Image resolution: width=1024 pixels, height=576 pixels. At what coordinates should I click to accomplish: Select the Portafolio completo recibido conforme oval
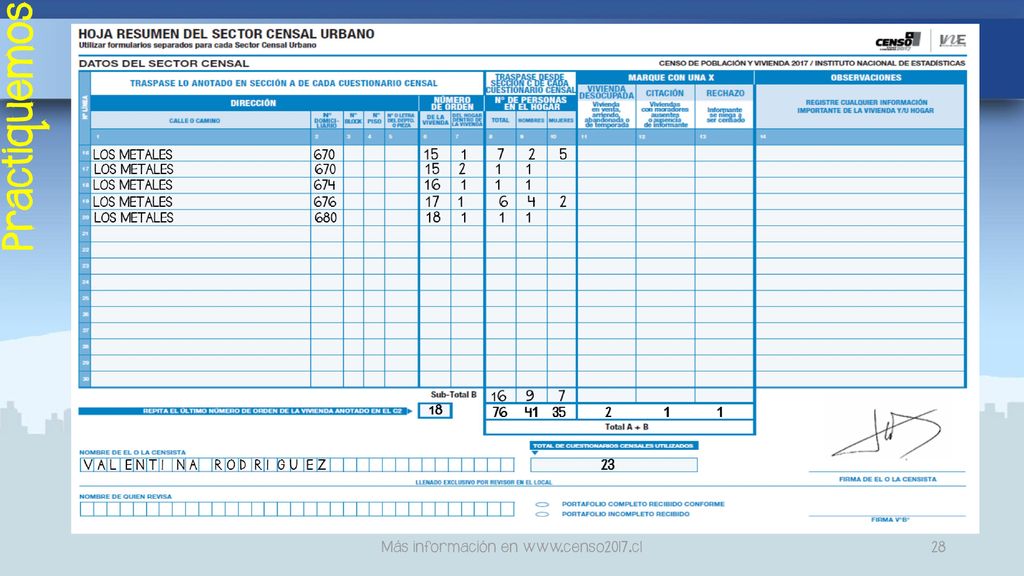tap(542, 504)
